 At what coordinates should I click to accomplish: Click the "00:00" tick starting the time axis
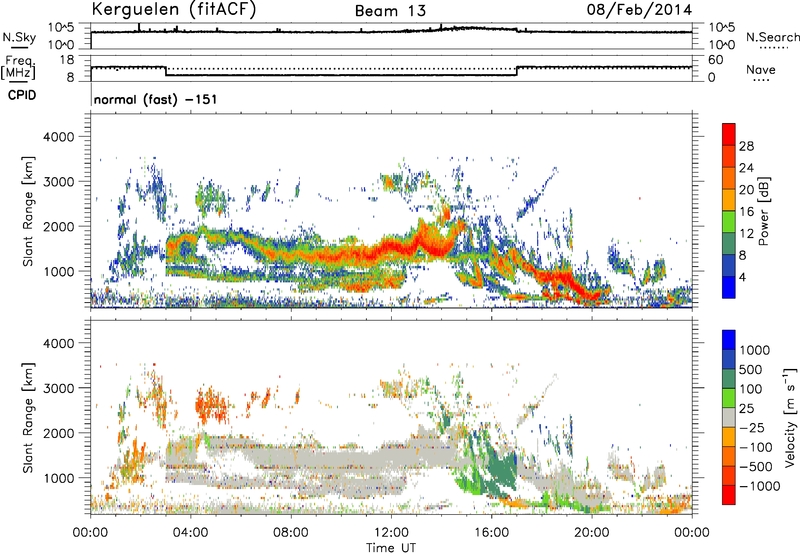[x=91, y=533]
